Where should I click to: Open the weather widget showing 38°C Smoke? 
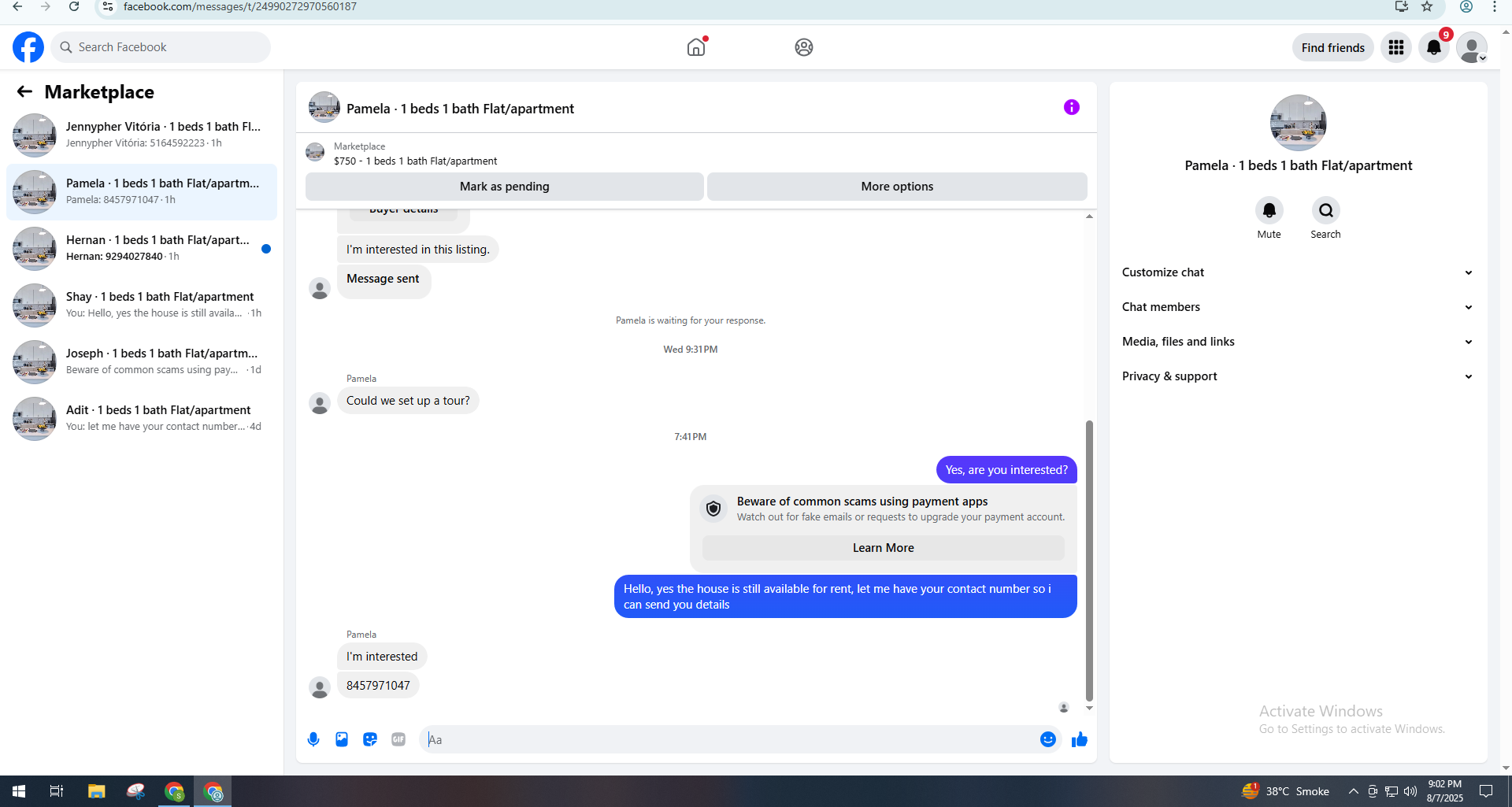1285,791
